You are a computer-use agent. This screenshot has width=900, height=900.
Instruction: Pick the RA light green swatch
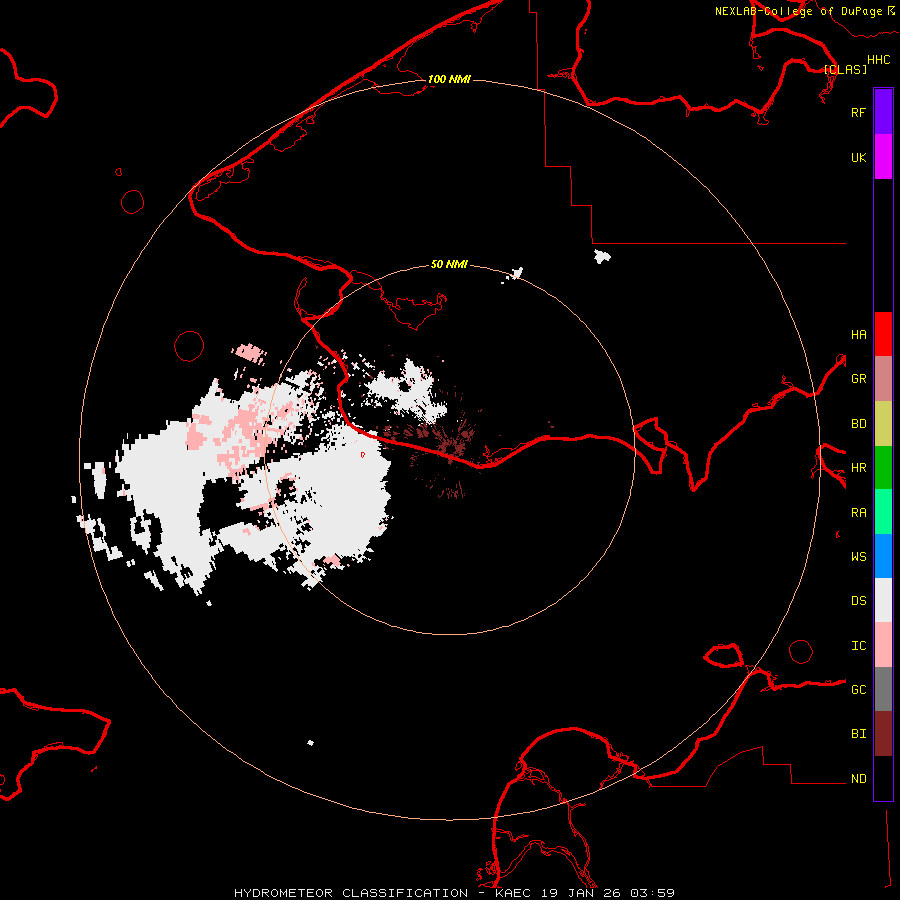[883, 512]
